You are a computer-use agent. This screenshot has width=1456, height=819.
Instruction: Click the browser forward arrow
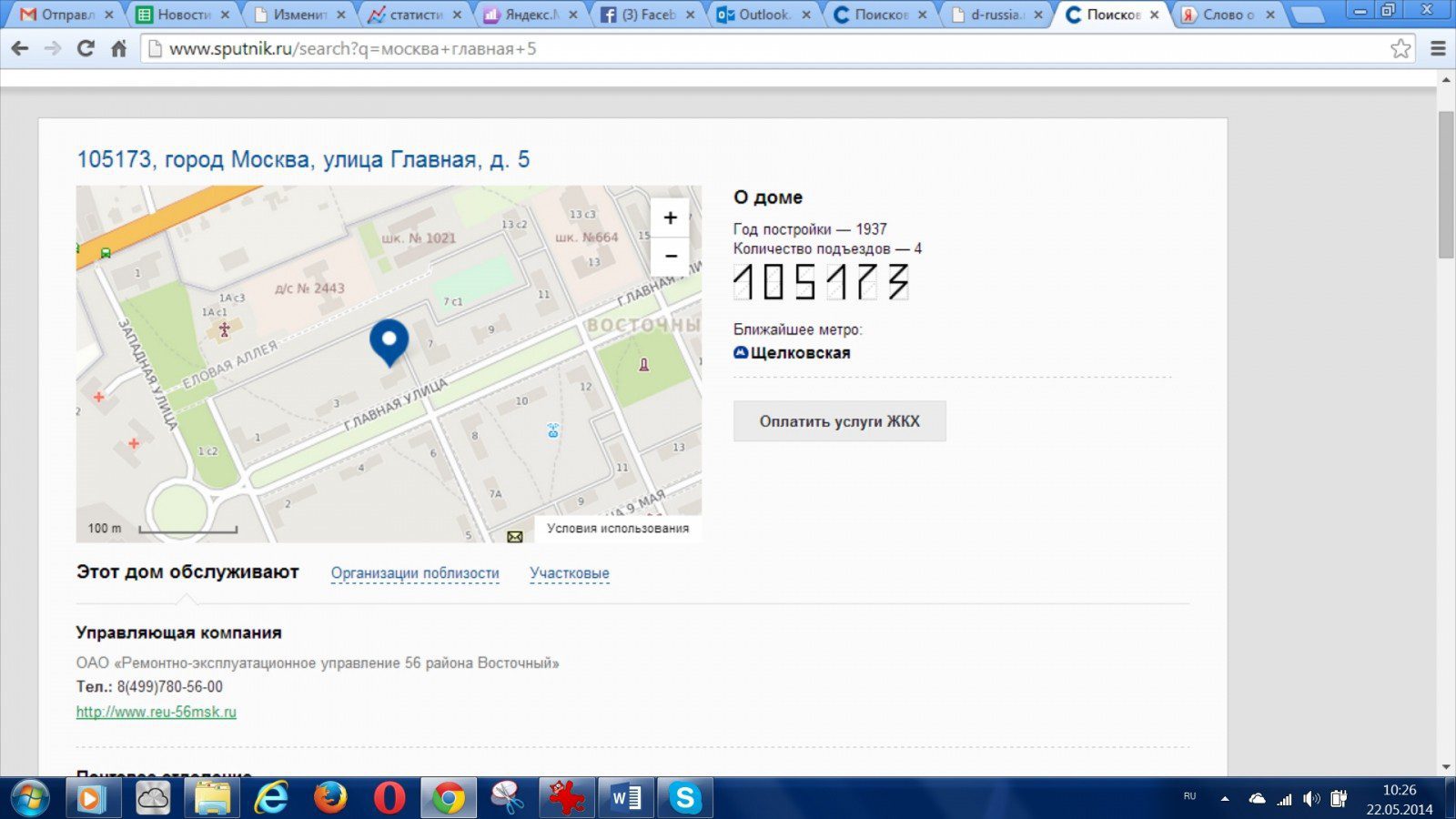[x=53, y=49]
